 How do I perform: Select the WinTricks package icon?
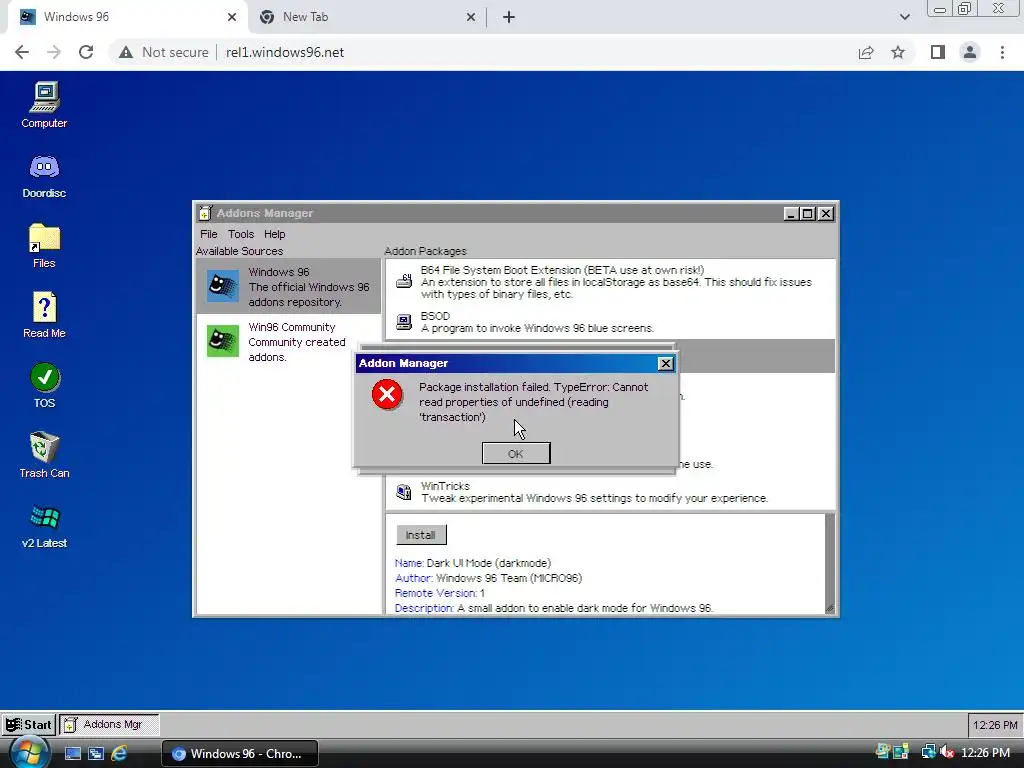pos(404,492)
